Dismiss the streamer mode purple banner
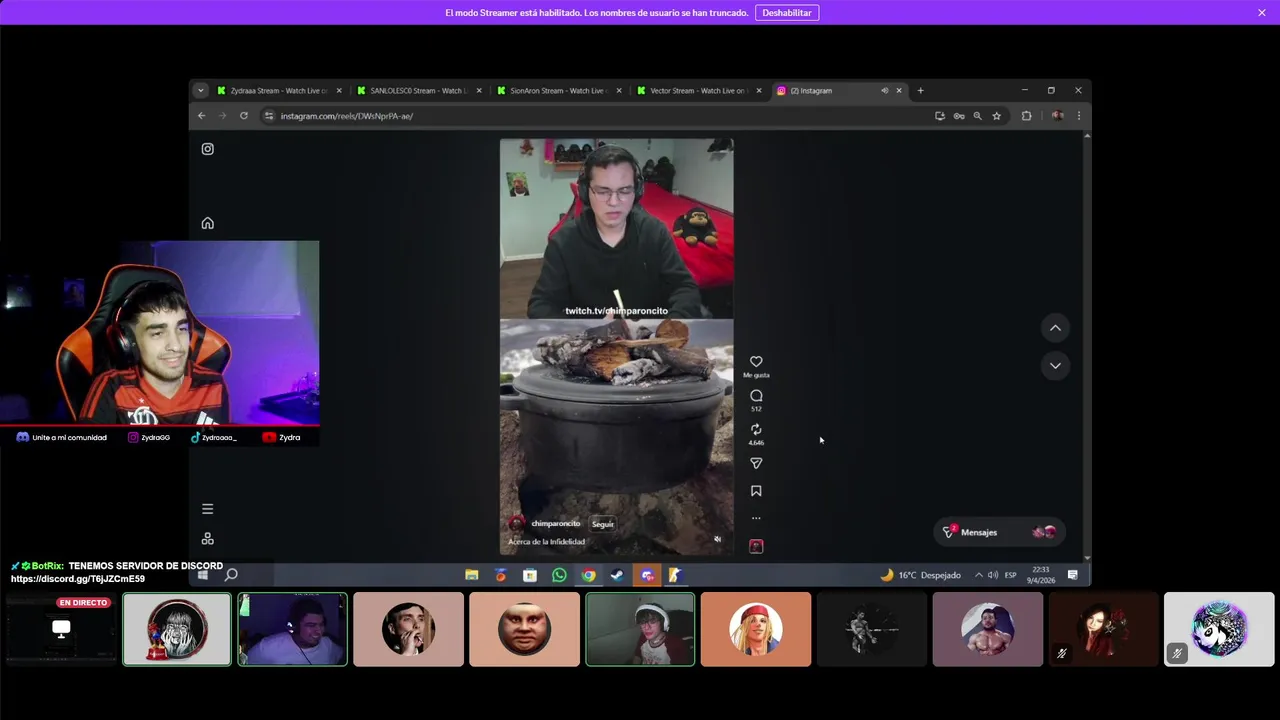 (1262, 13)
